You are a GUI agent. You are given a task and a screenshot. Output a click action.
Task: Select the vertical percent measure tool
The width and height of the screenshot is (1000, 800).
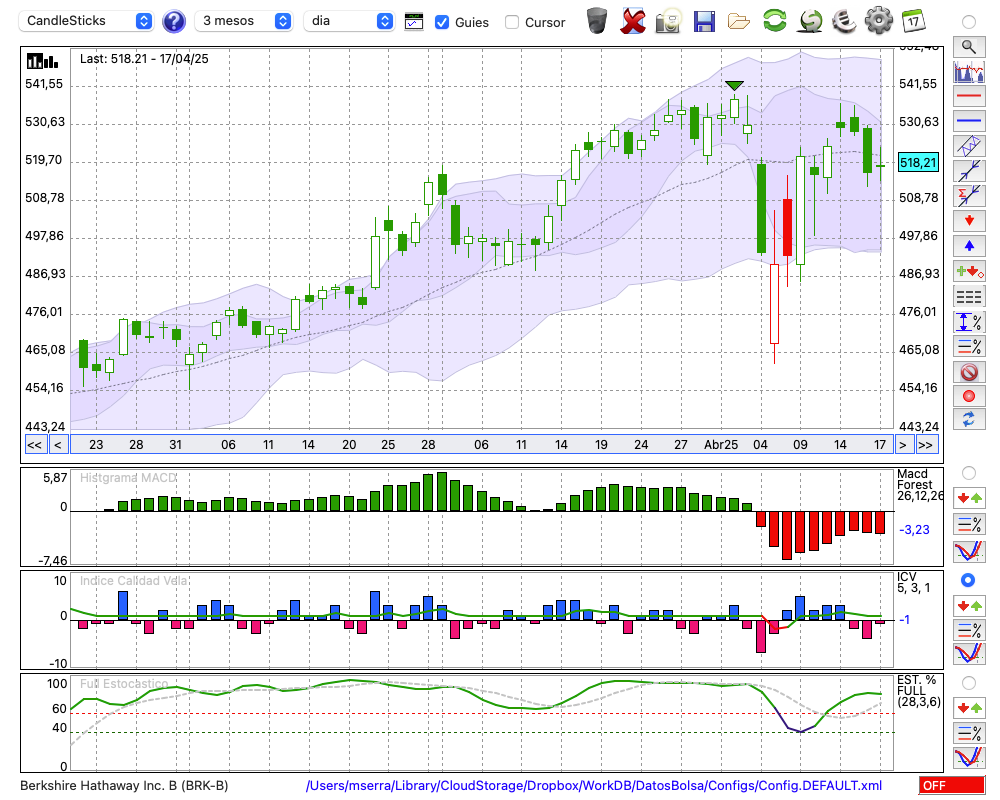coord(969,322)
